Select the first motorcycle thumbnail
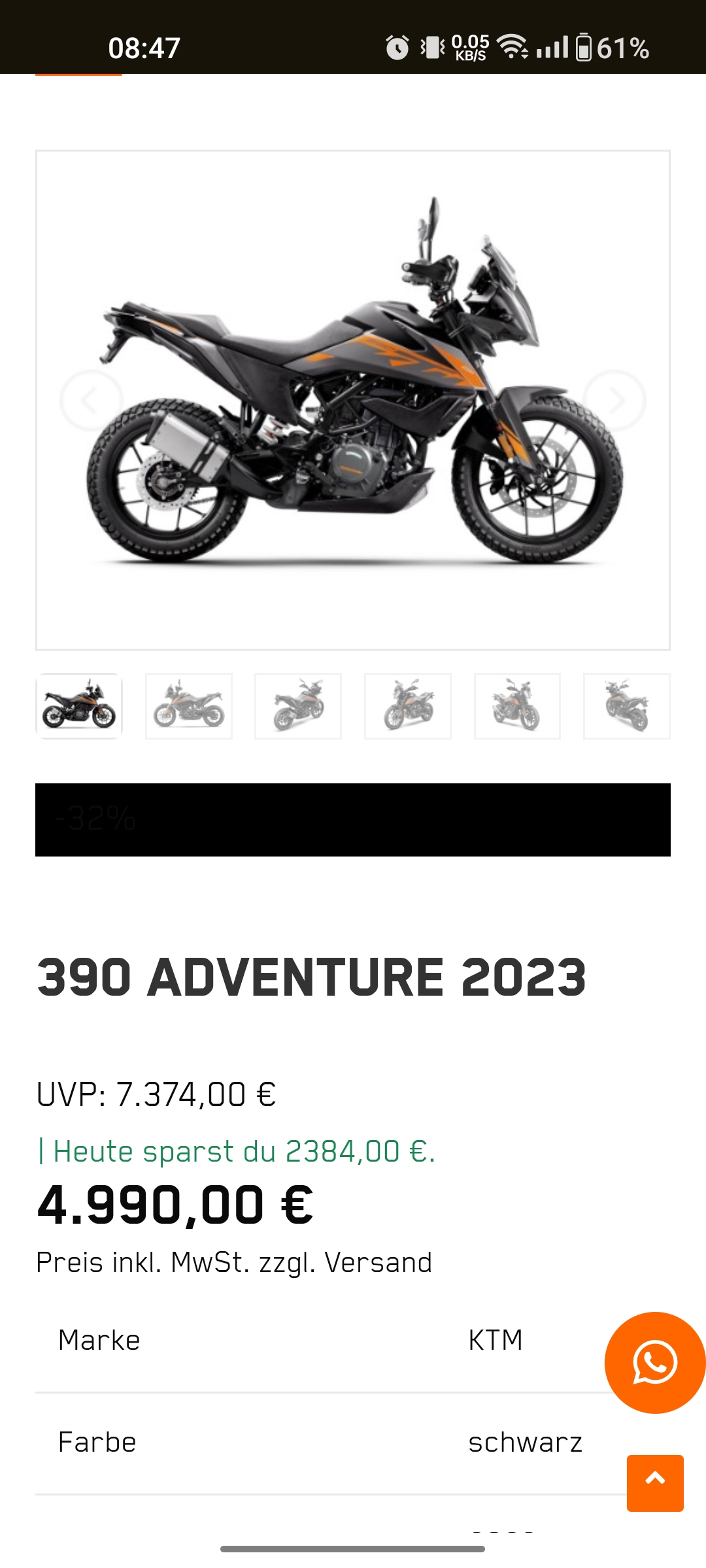Image resolution: width=706 pixels, height=1568 pixels. click(x=79, y=706)
